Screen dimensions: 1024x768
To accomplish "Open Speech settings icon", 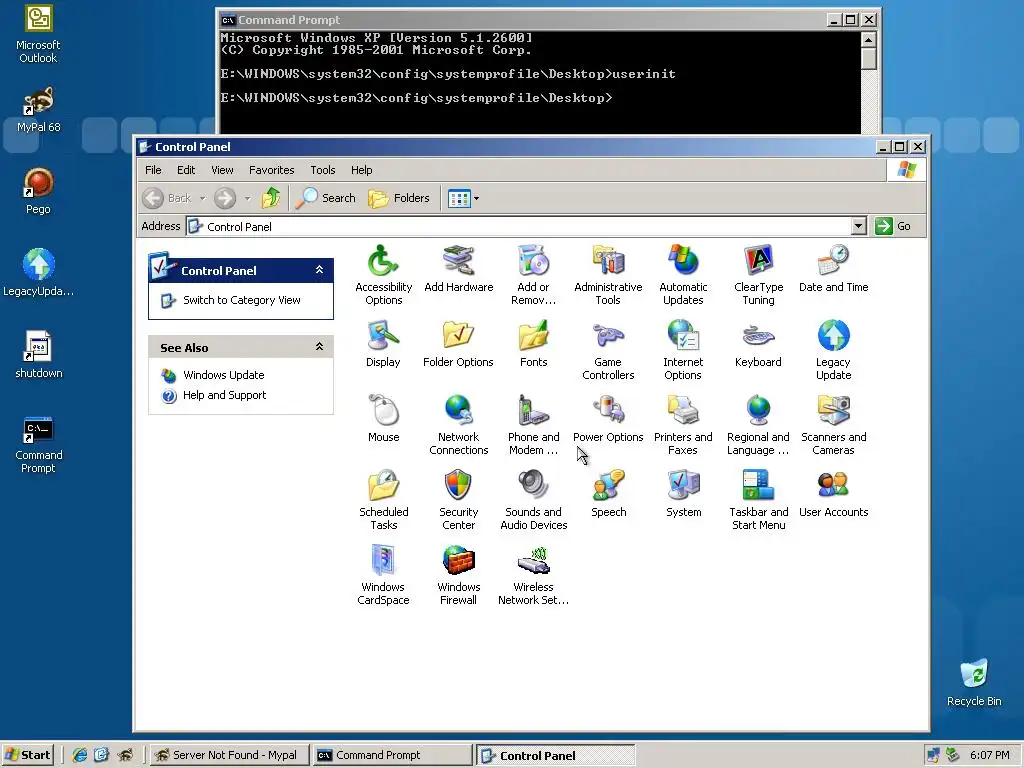I will click(x=608, y=493).
